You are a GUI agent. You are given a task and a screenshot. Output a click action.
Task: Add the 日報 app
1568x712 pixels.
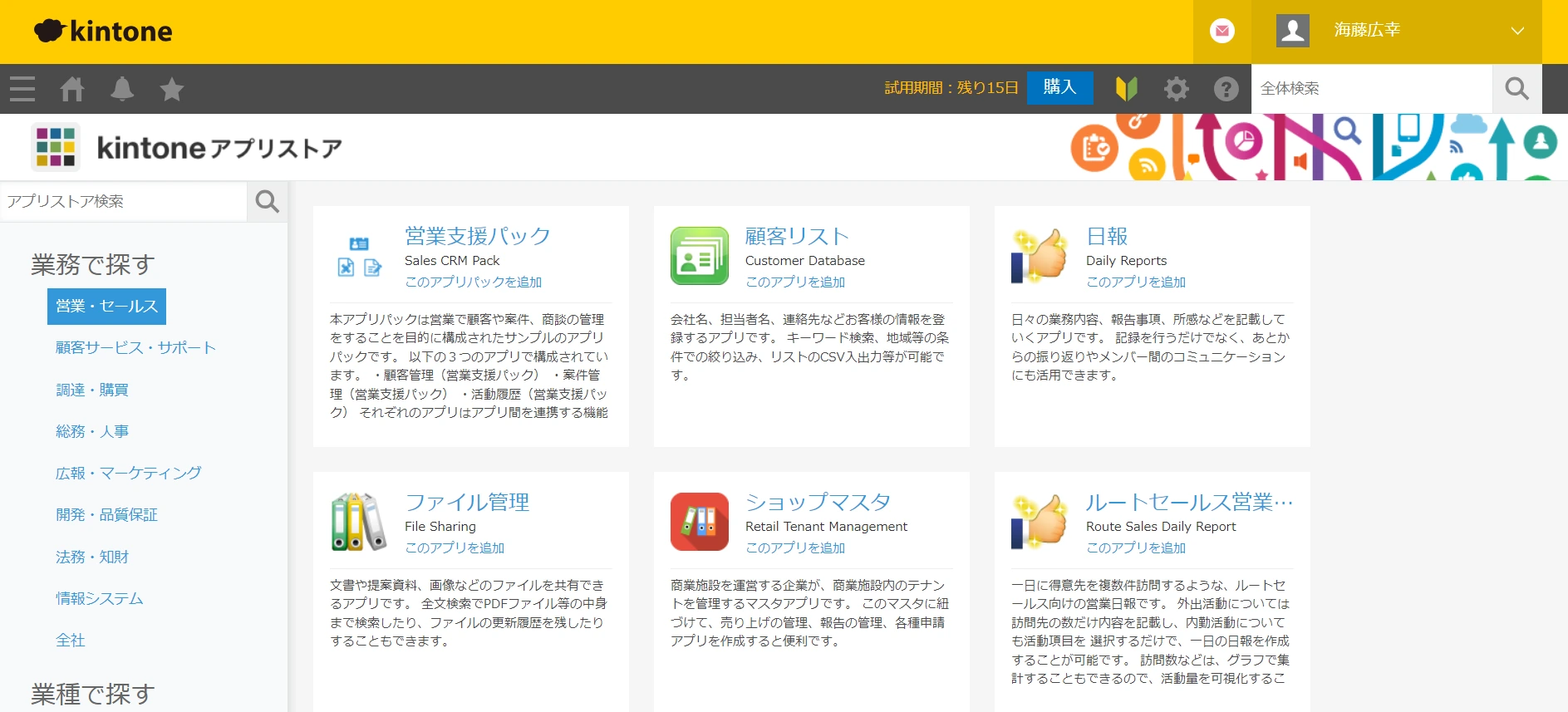1136,282
